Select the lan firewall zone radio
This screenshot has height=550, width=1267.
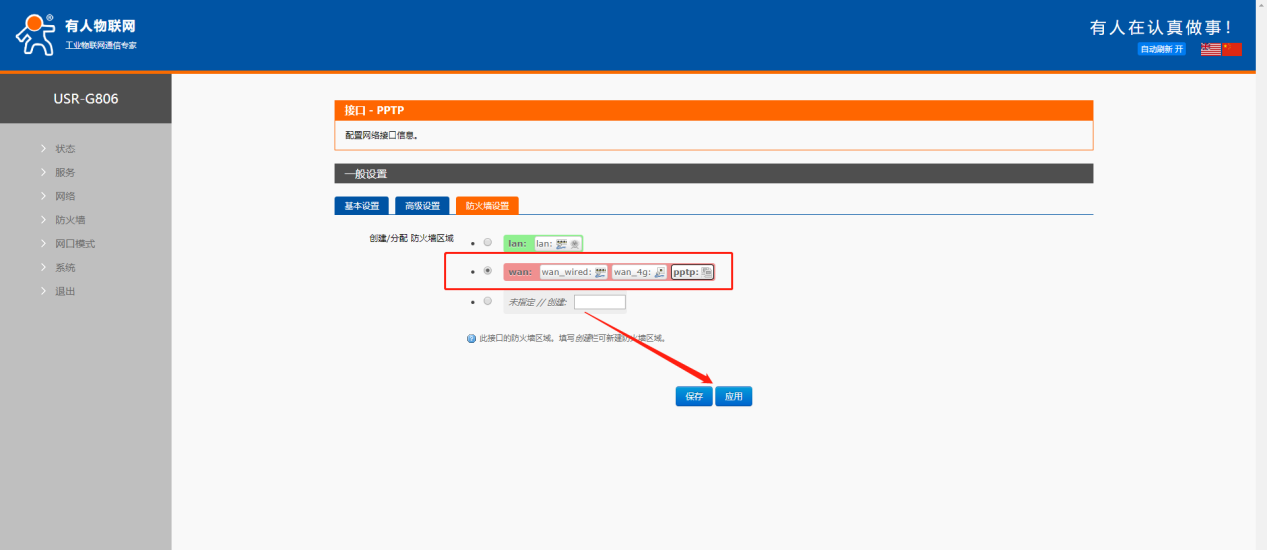[487, 243]
